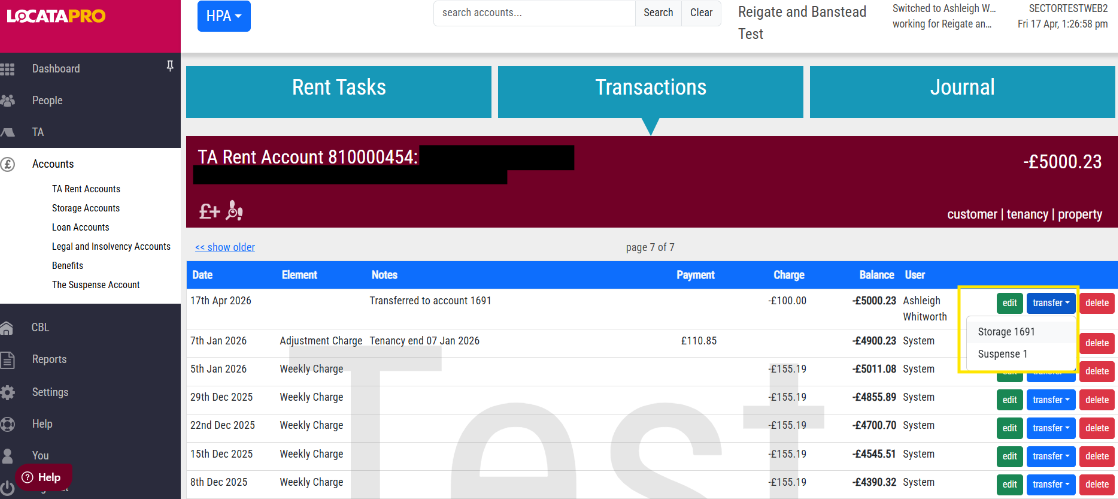
Task: Open the customer link in account header
Action: [972, 215]
